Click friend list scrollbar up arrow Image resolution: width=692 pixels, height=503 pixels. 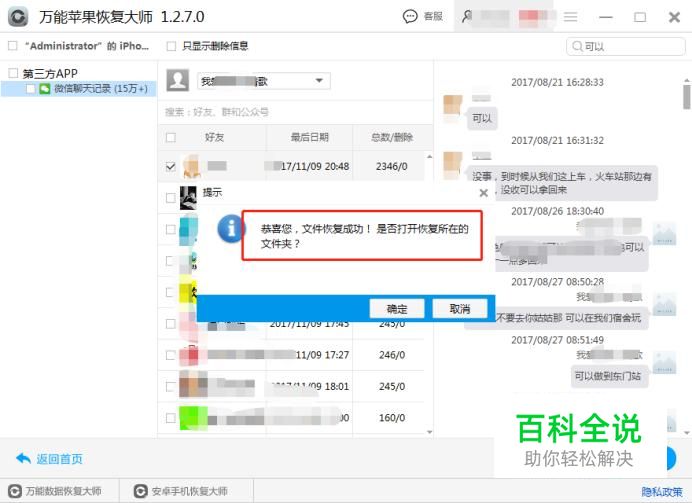pyautogui.click(x=429, y=157)
